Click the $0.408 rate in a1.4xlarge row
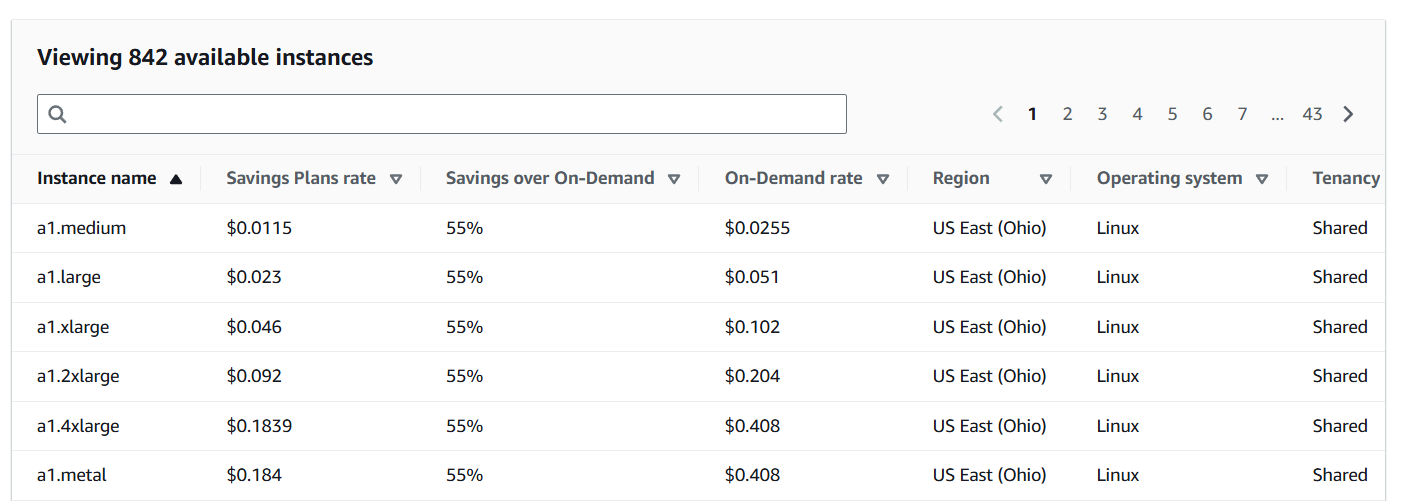 [x=753, y=426]
